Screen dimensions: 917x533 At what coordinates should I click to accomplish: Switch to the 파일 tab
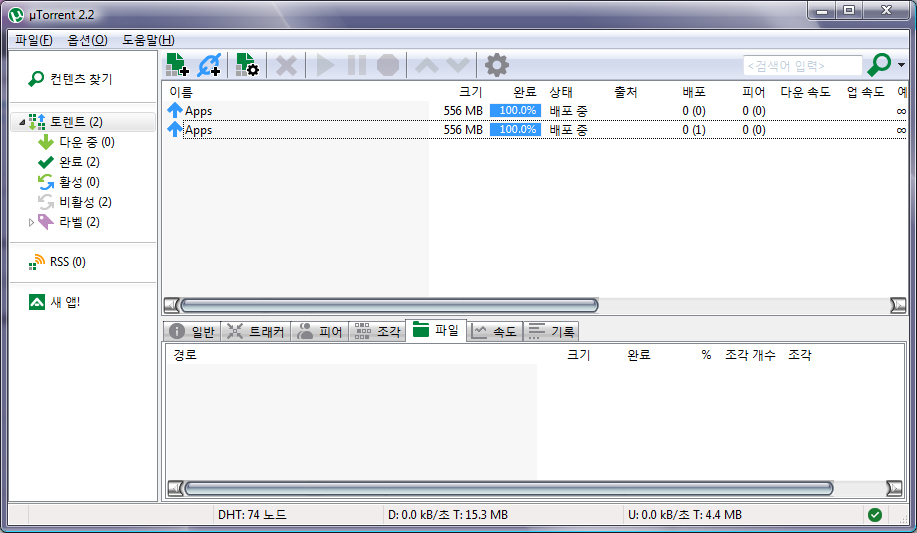pyautogui.click(x=436, y=331)
